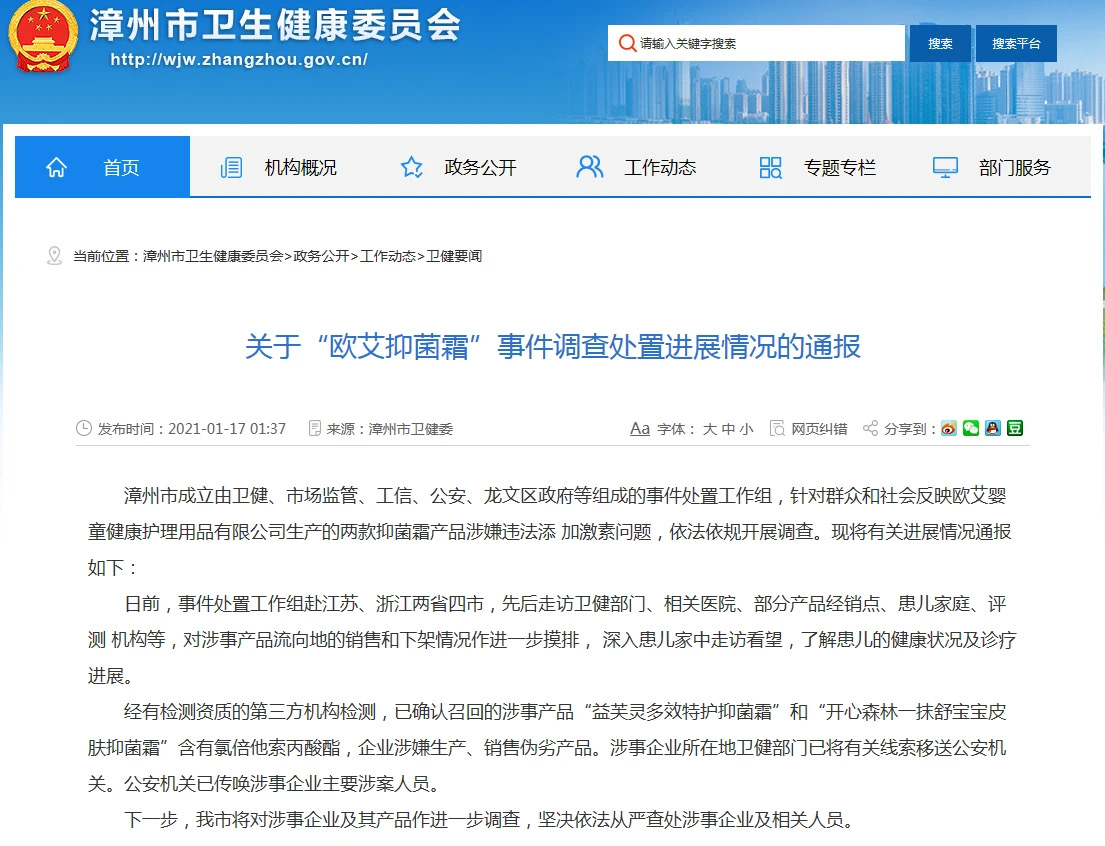Open the 工作动态 menu item
1105x846 pixels.
coord(660,168)
